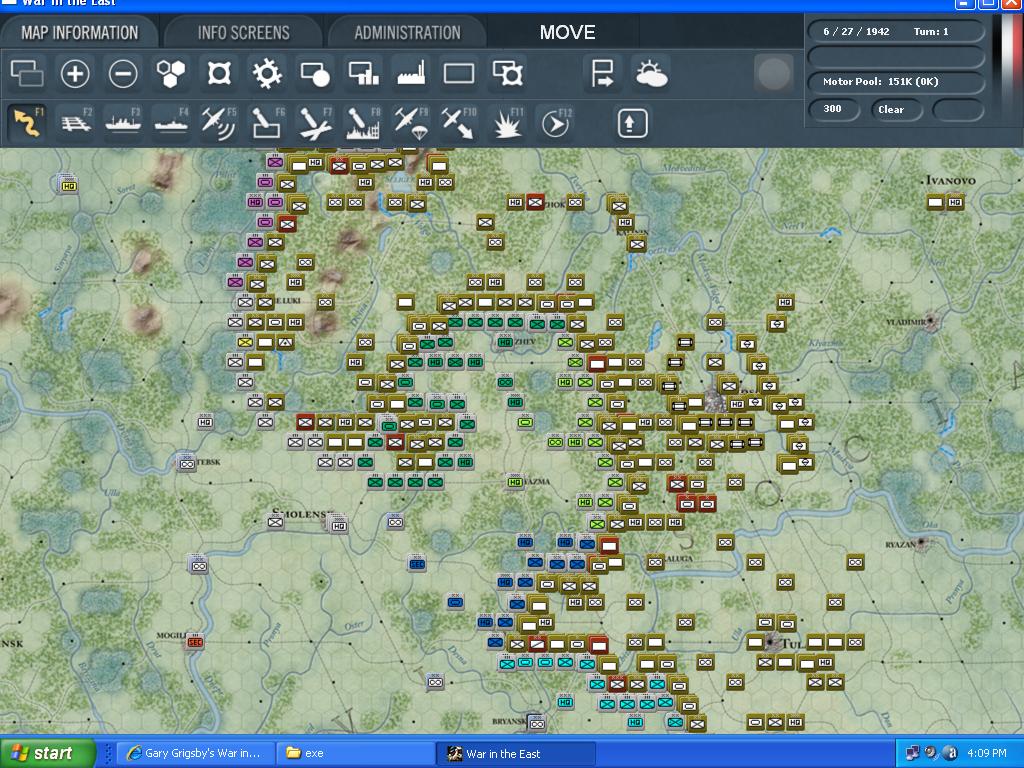Screen dimensions: 1024x768
Task: Click the War in the East taskbar item
Action: (516, 753)
